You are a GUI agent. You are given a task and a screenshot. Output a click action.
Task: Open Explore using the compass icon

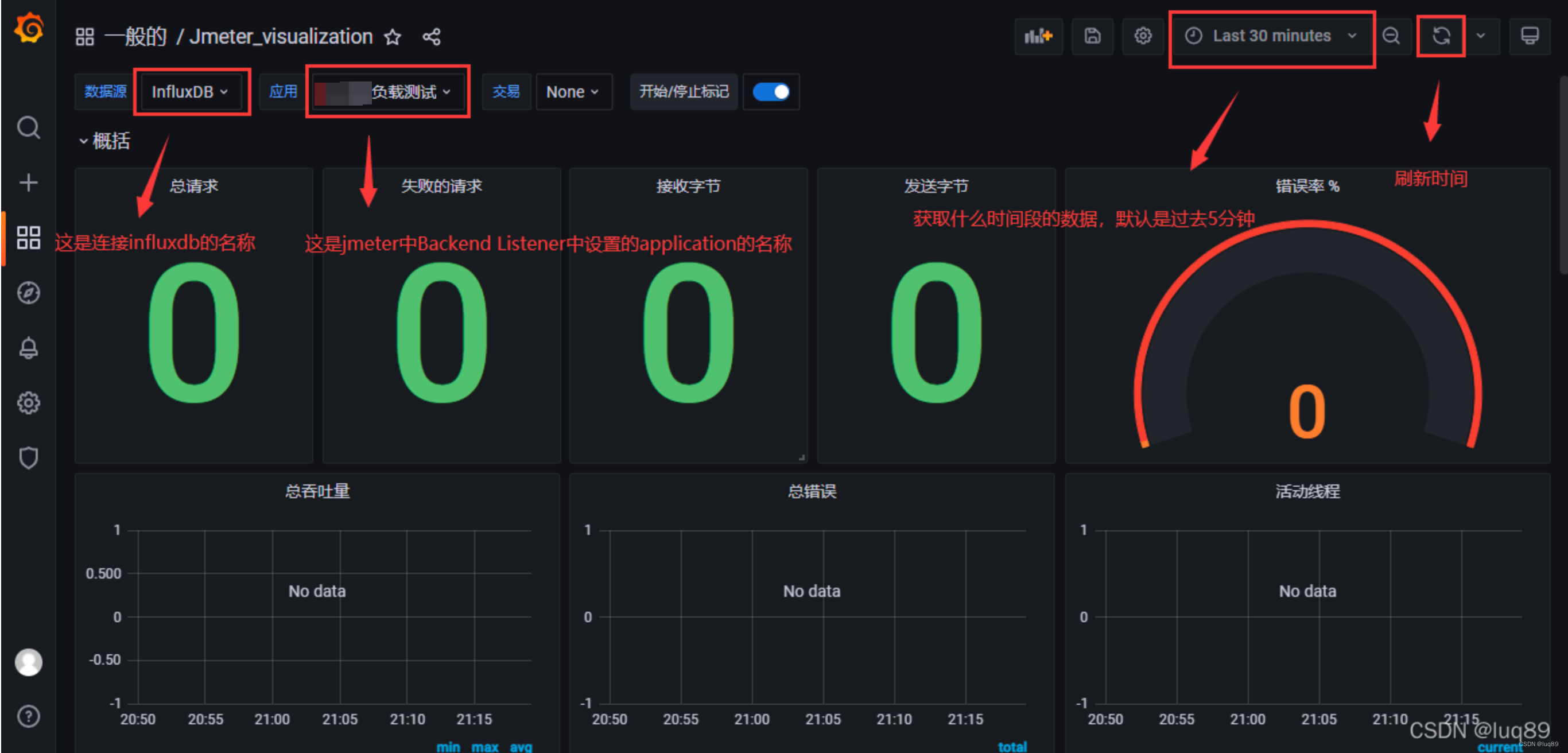tap(29, 293)
